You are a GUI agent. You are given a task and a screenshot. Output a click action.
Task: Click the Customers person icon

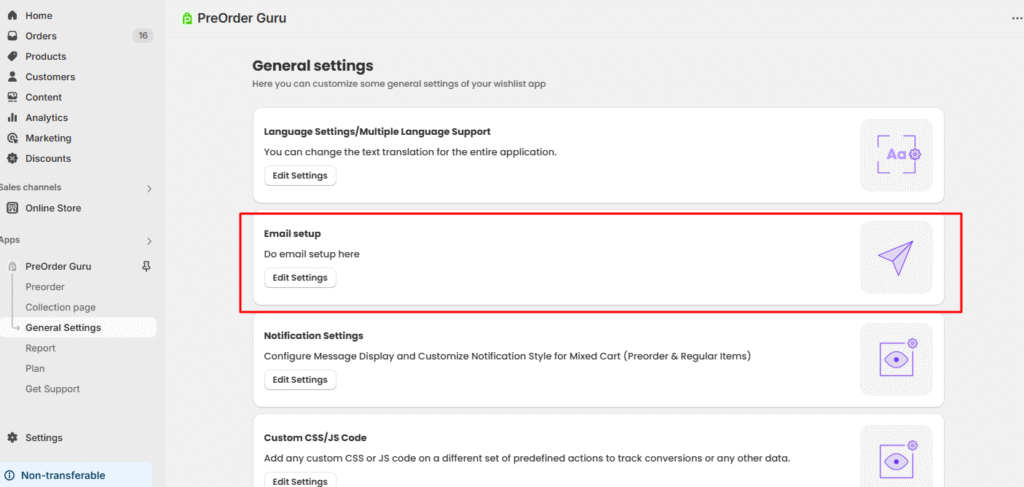point(12,77)
